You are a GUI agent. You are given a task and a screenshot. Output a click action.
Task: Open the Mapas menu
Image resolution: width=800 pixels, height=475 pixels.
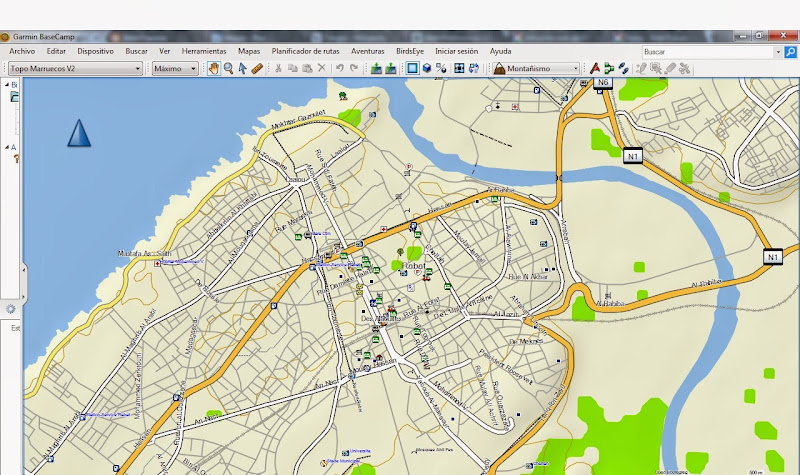coord(248,51)
